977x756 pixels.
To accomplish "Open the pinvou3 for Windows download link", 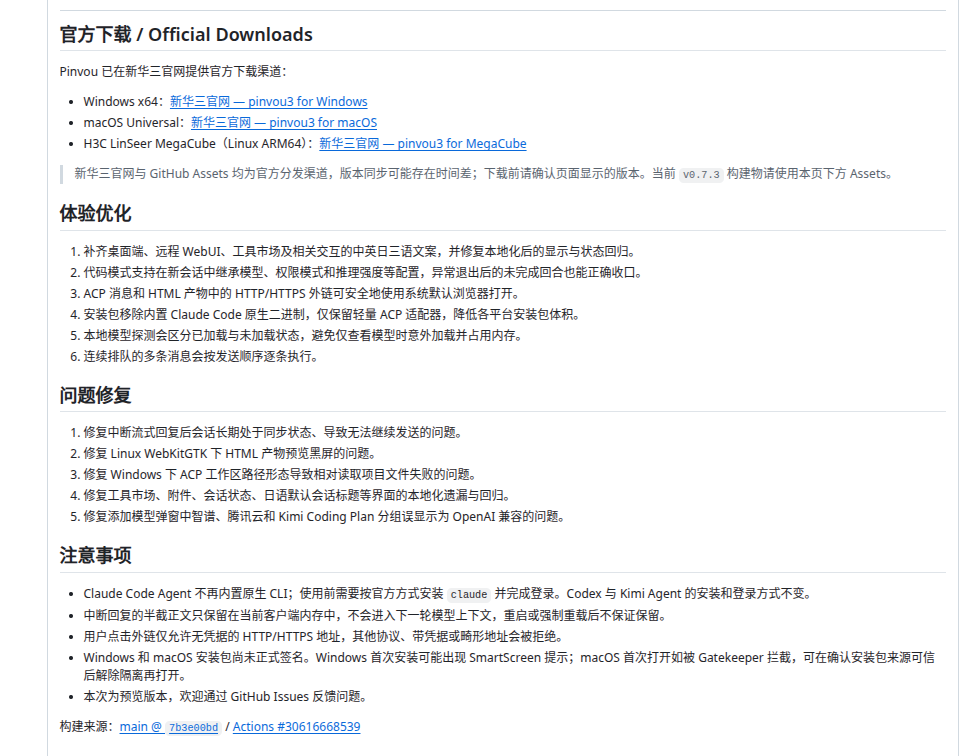I will pyautogui.click(x=269, y=102).
